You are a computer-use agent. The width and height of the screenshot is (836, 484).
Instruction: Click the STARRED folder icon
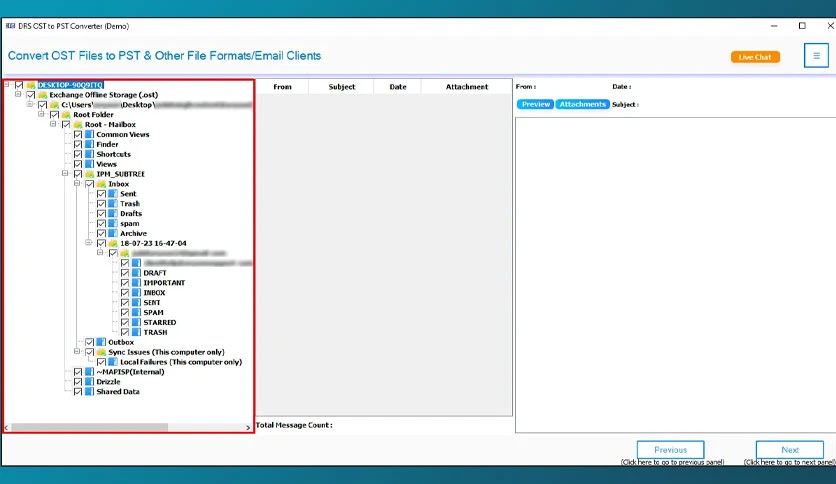136,322
